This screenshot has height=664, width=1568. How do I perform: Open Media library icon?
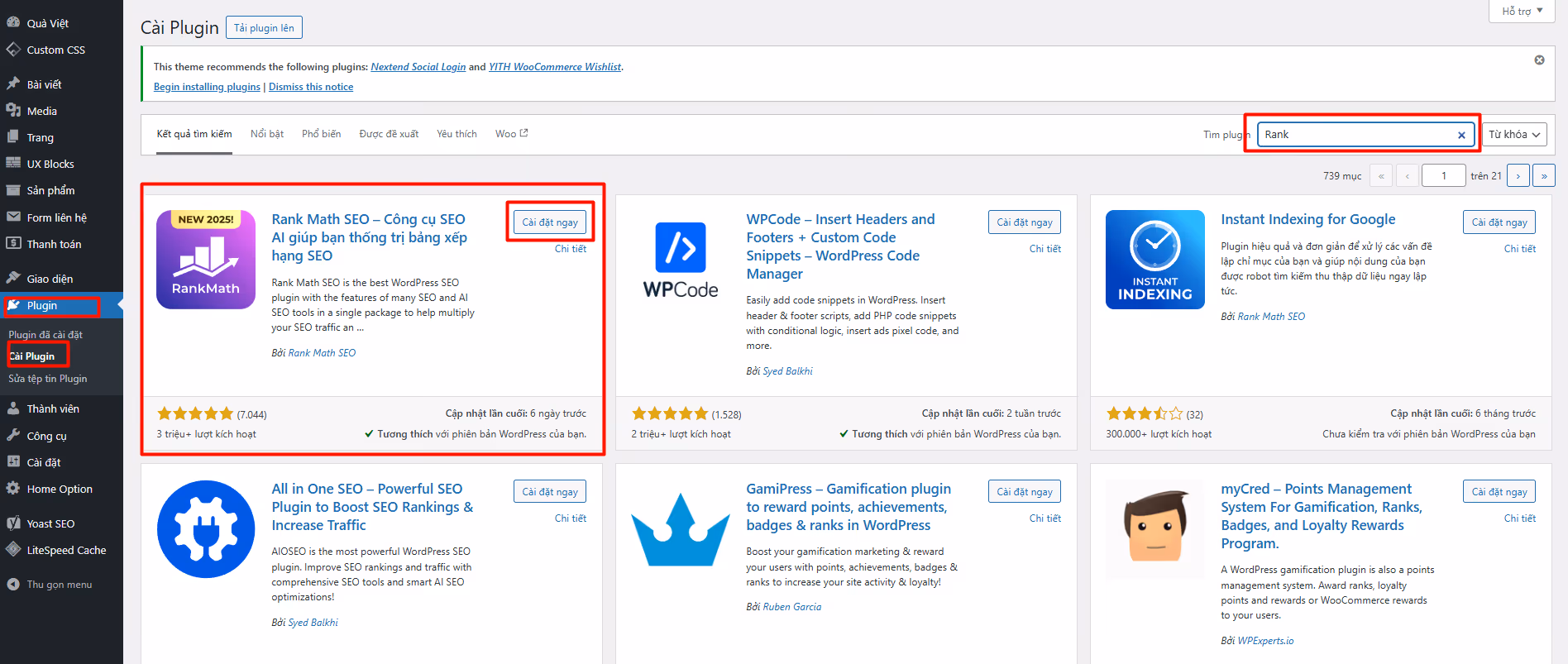(13, 111)
